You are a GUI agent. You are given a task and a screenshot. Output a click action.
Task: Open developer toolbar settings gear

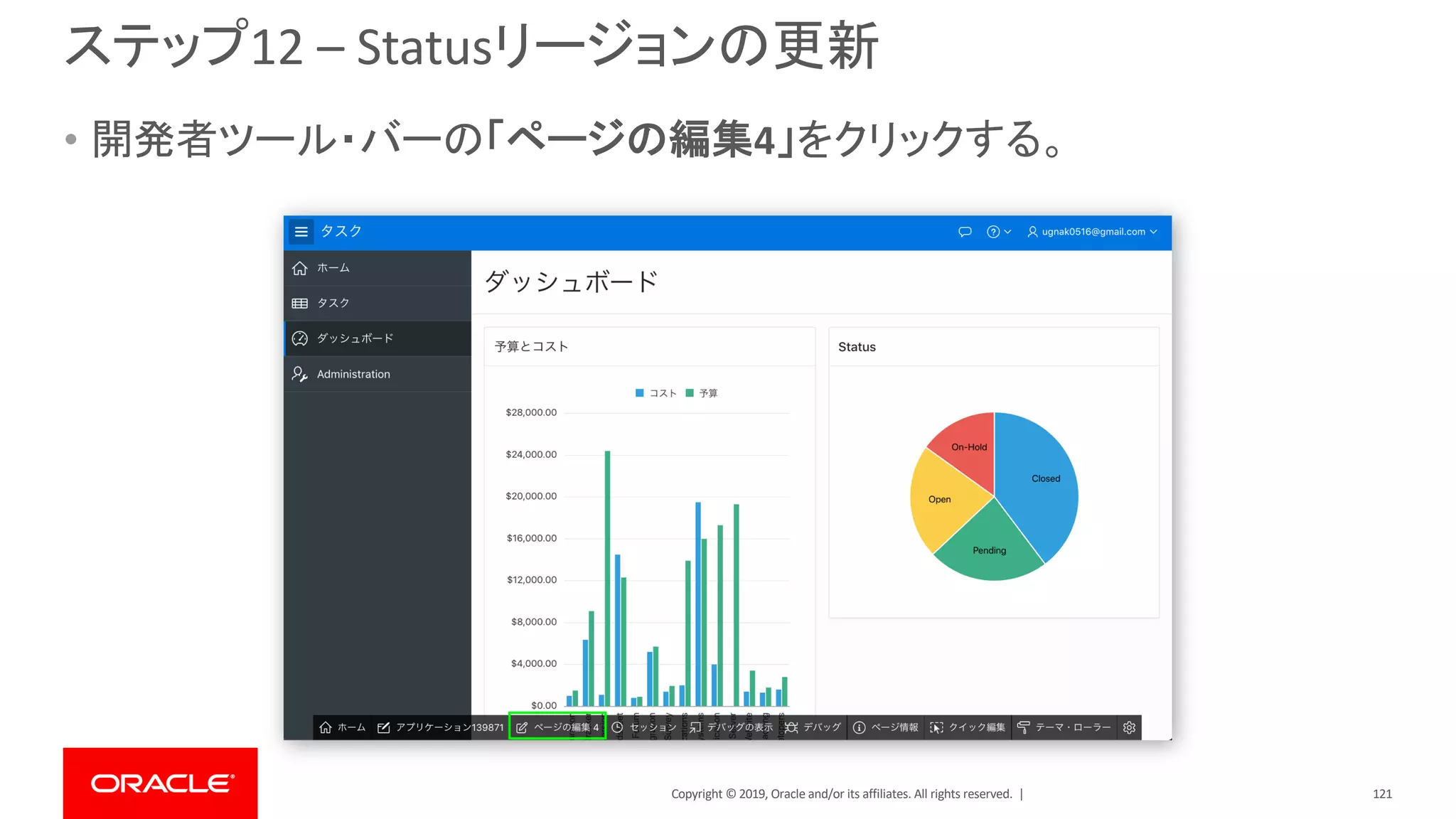click(x=1129, y=727)
